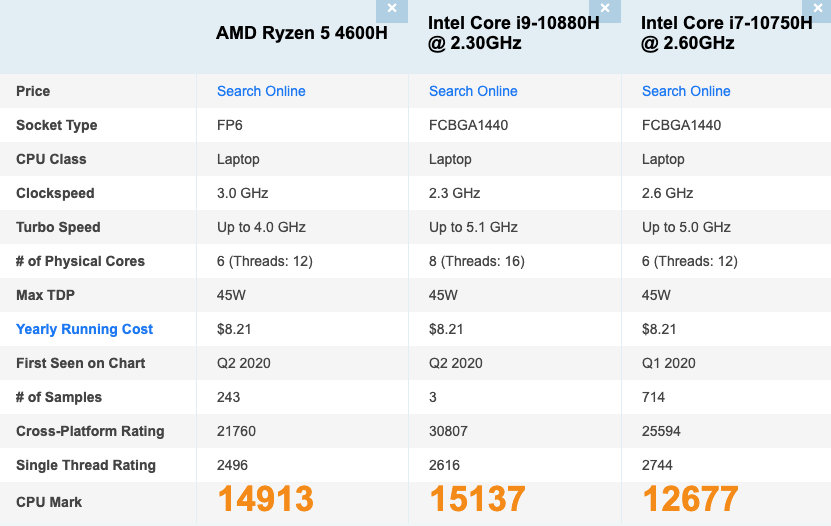The height and width of the screenshot is (526, 831).
Task: Click the Price row label
Action: pyautogui.click(x=33, y=91)
